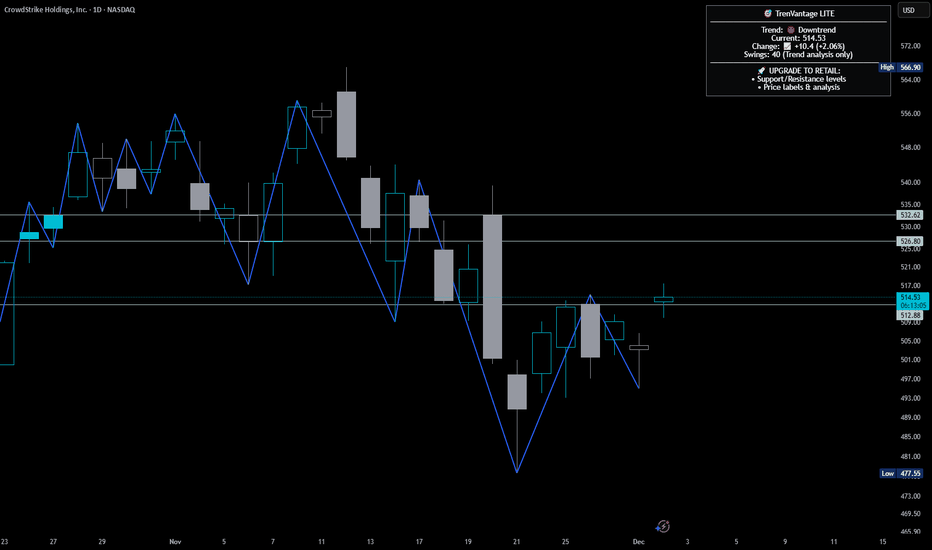Click the current price 514.53 label
The image size is (932, 550).
(910, 297)
